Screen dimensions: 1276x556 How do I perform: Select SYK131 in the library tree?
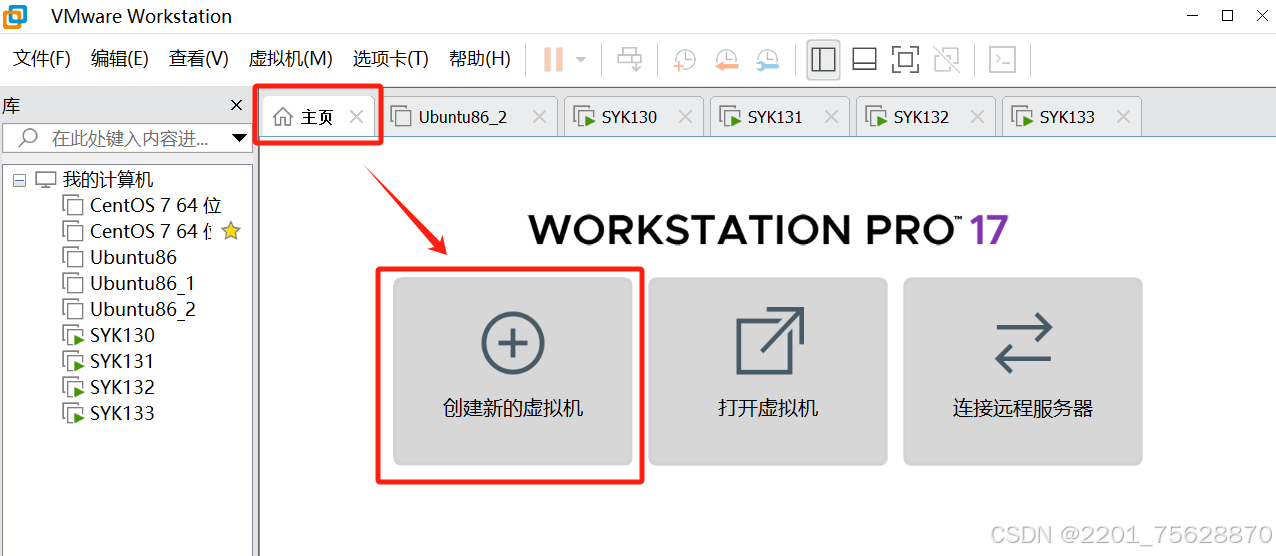click(x=122, y=361)
